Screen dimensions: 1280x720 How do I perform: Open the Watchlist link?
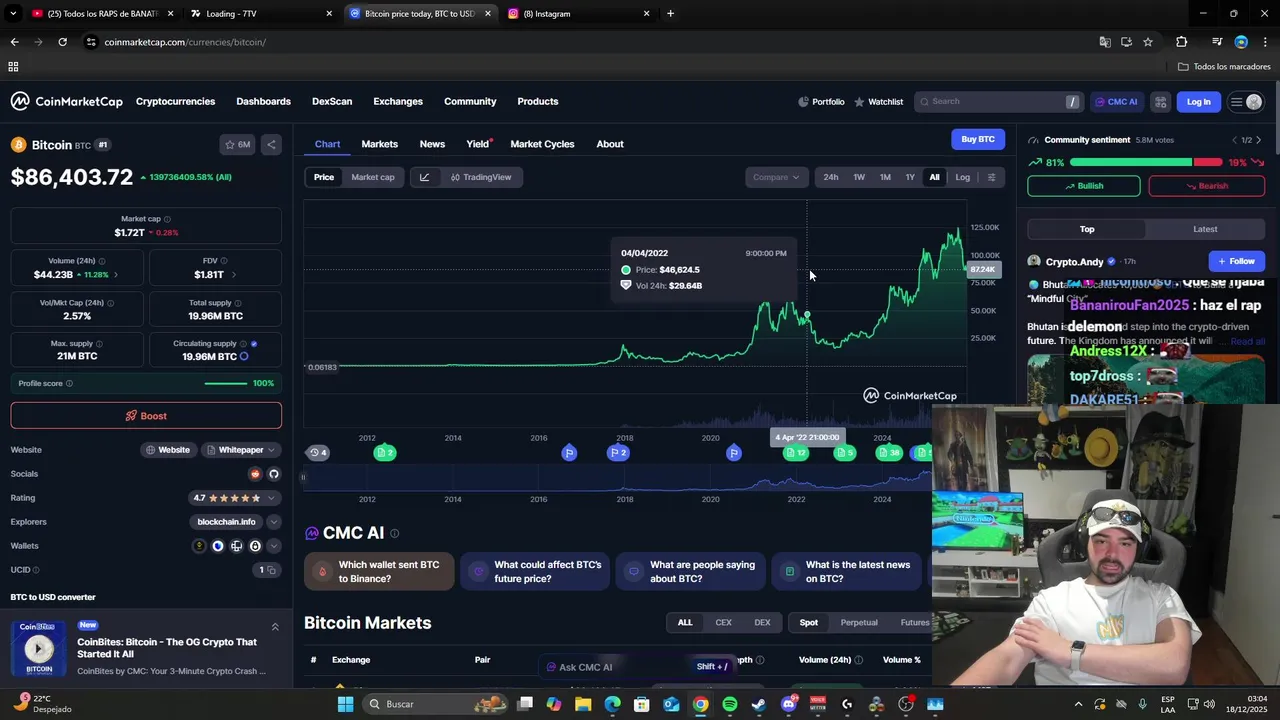(878, 101)
